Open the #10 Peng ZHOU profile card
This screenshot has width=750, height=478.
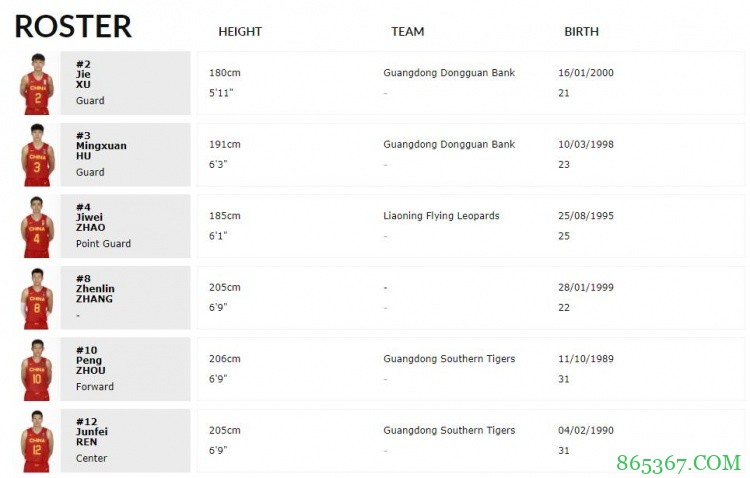125,370
